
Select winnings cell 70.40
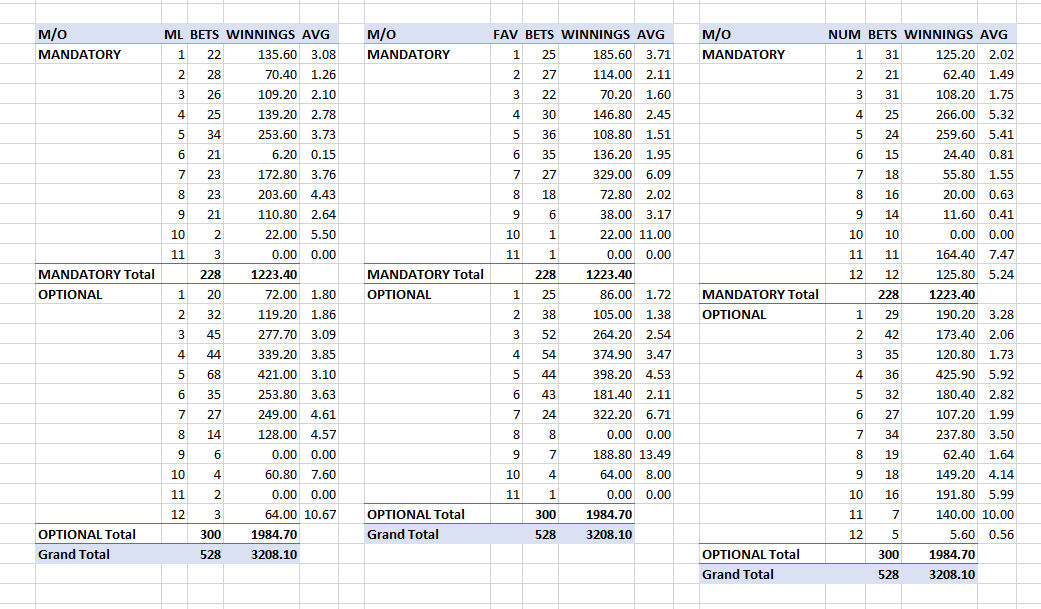pyautogui.click(x=280, y=74)
